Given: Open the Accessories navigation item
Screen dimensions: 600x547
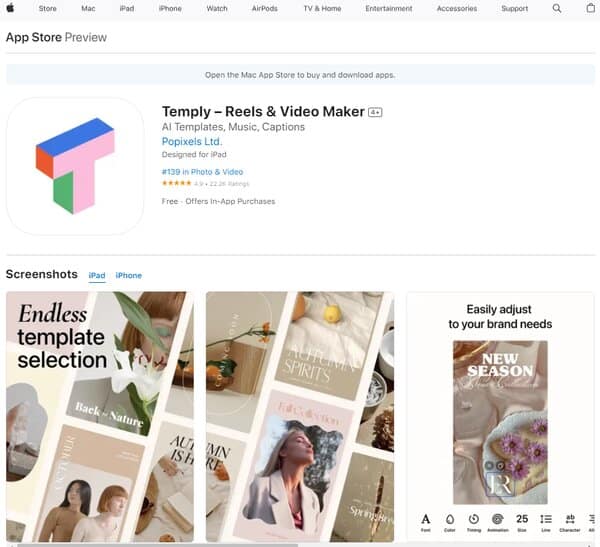Looking at the screenshot, I should tap(457, 8).
